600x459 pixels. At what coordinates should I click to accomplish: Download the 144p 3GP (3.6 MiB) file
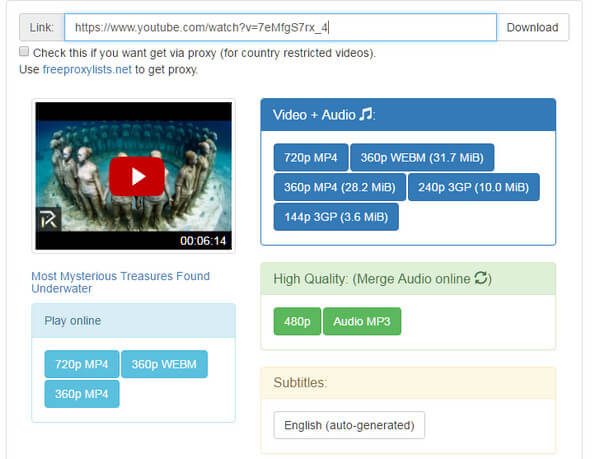(336, 217)
